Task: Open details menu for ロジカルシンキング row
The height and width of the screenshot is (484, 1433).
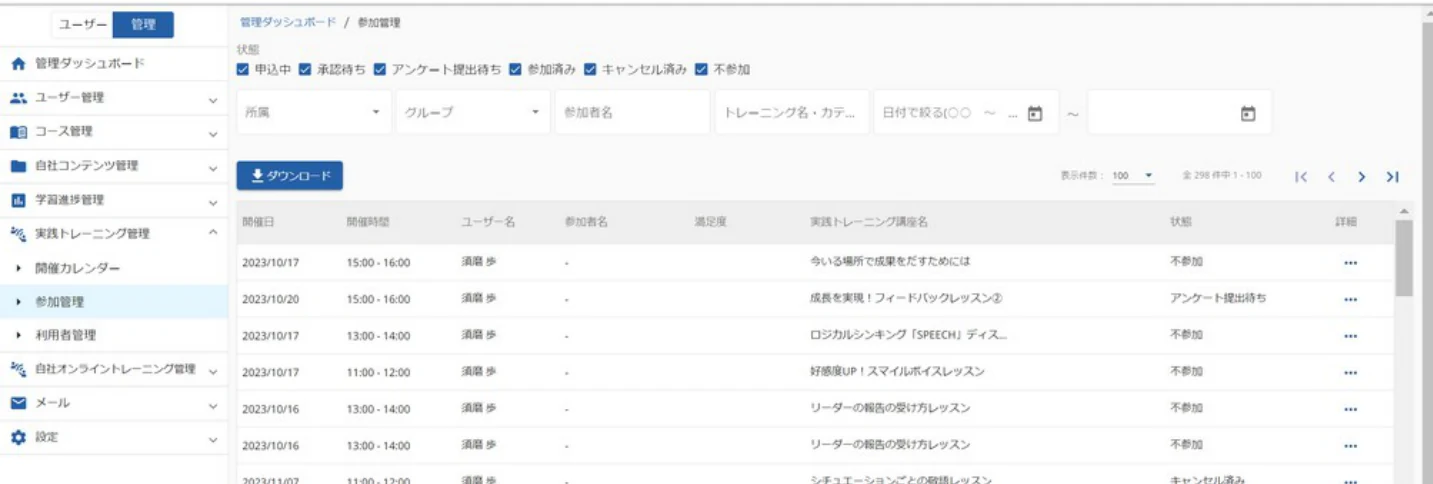Action: coord(1351,336)
